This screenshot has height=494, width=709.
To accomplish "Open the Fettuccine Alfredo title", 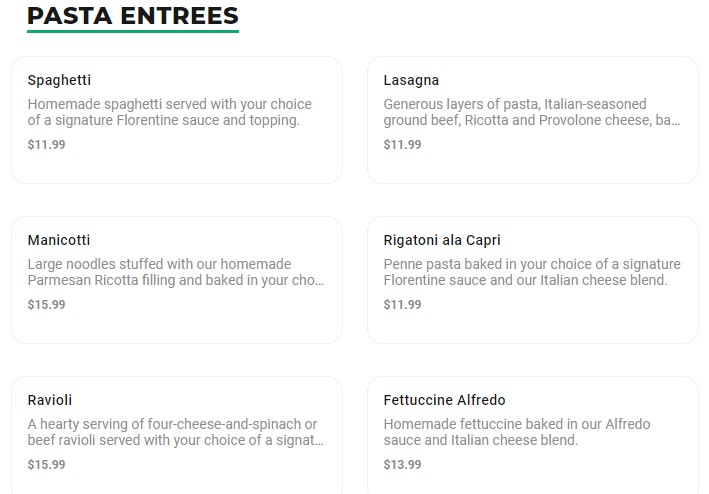I will [x=444, y=400].
